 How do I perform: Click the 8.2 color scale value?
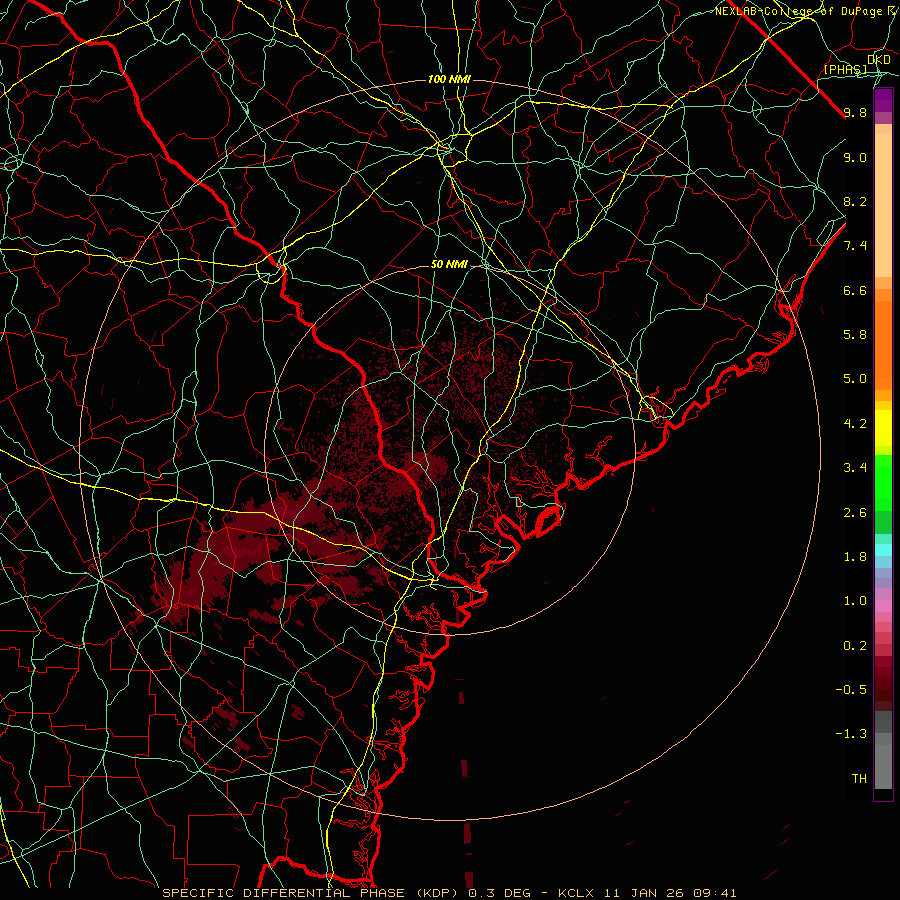(855, 201)
